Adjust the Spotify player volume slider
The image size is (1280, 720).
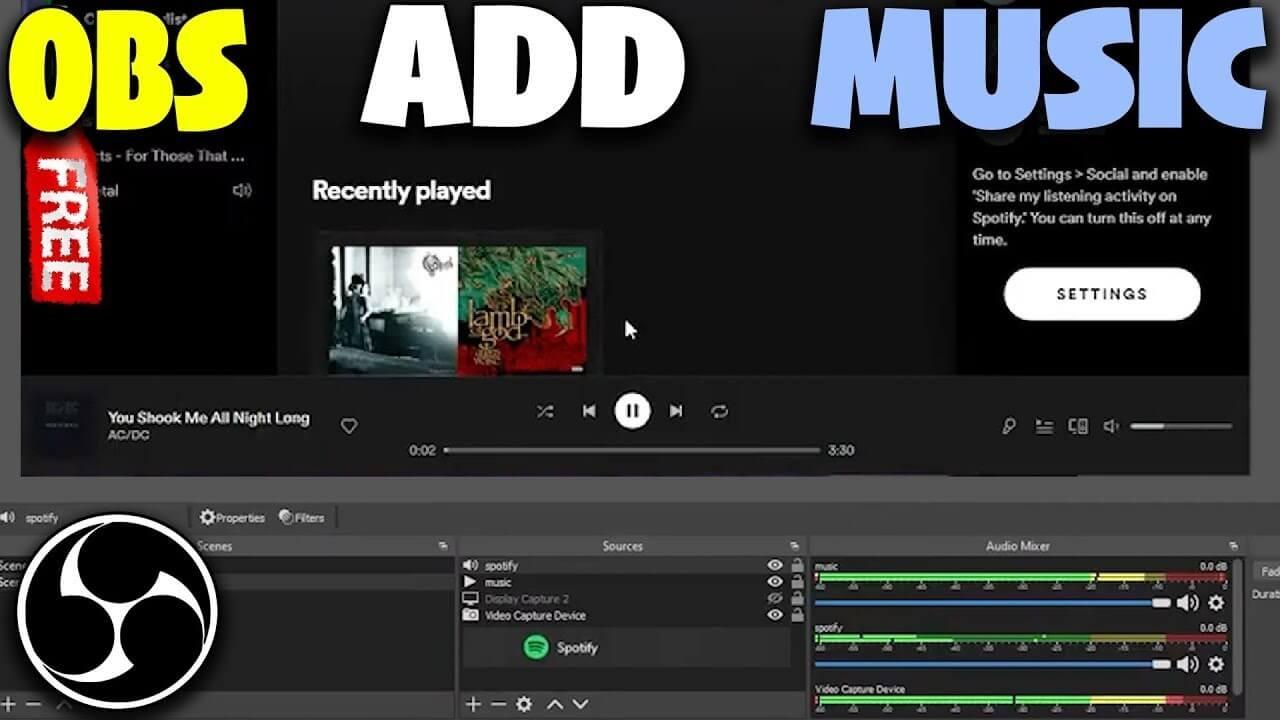1181,427
